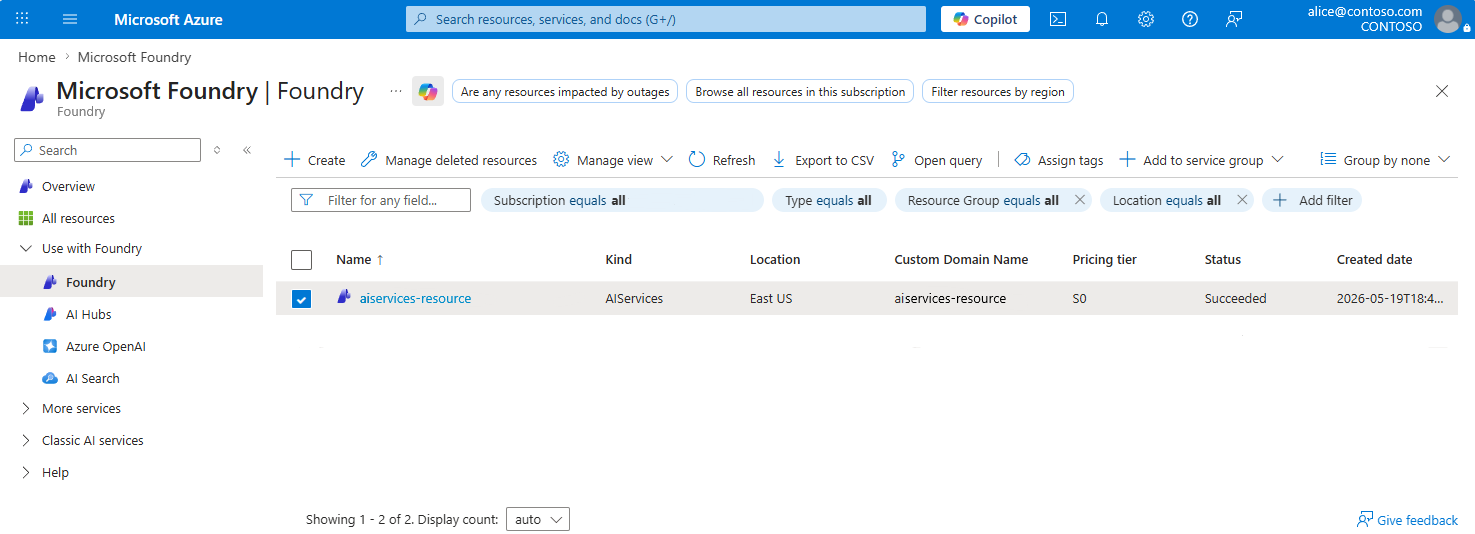Click the global search resources box
Image resolution: width=1475 pixels, height=534 pixels.
pos(666,19)
